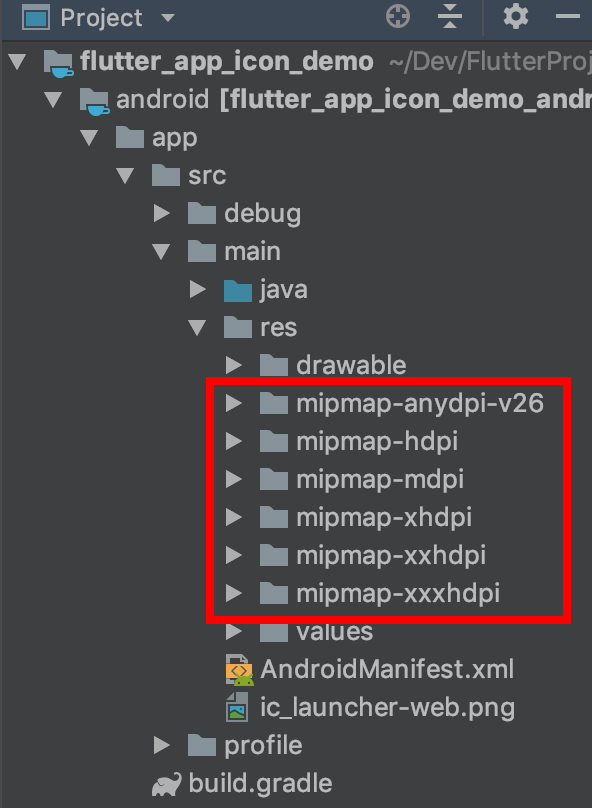This screenshot has height=808, width=592.
Task: Select the res folder
Action: coord(279,328)
